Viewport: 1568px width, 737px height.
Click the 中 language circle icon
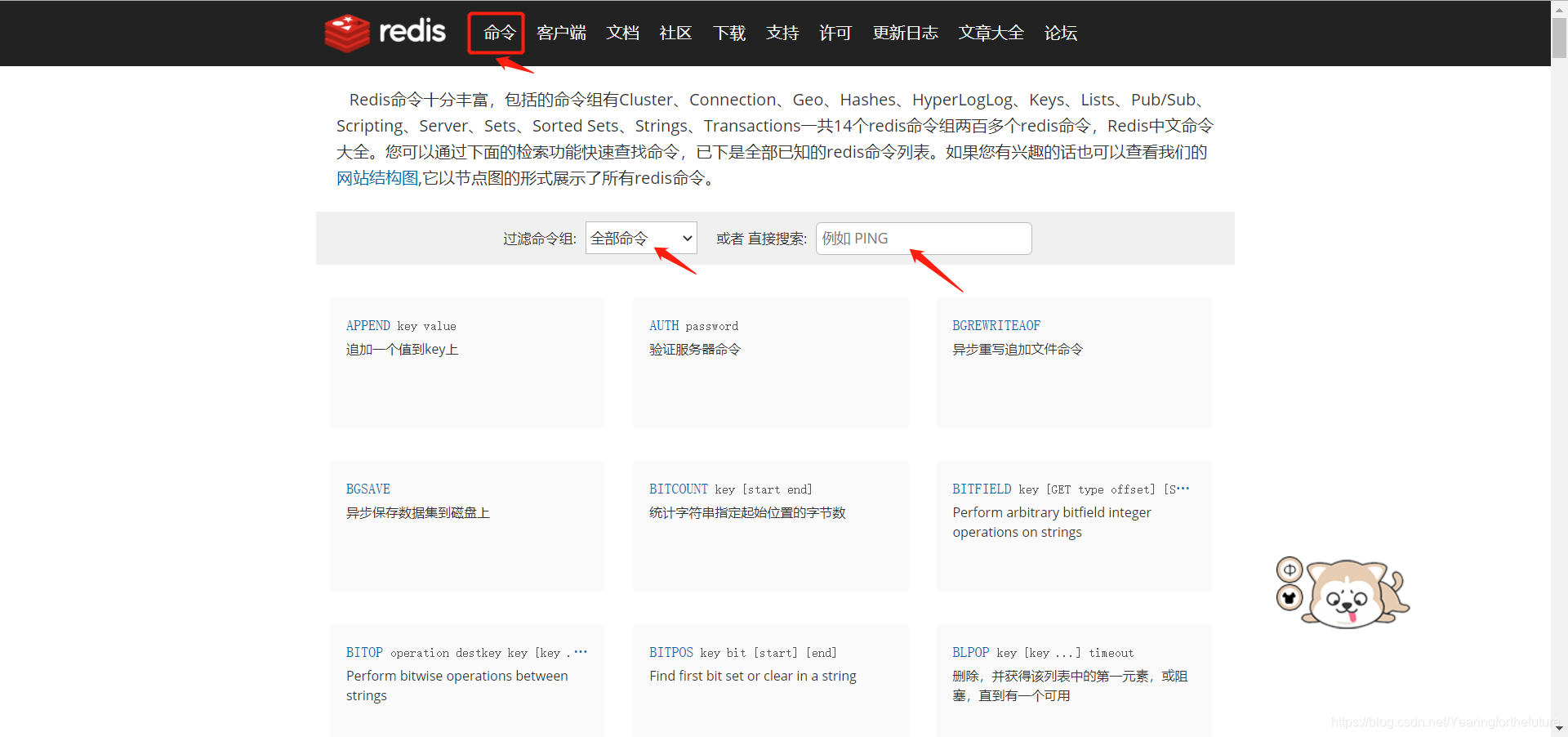pyautogui.click(x=1290, y=569)
